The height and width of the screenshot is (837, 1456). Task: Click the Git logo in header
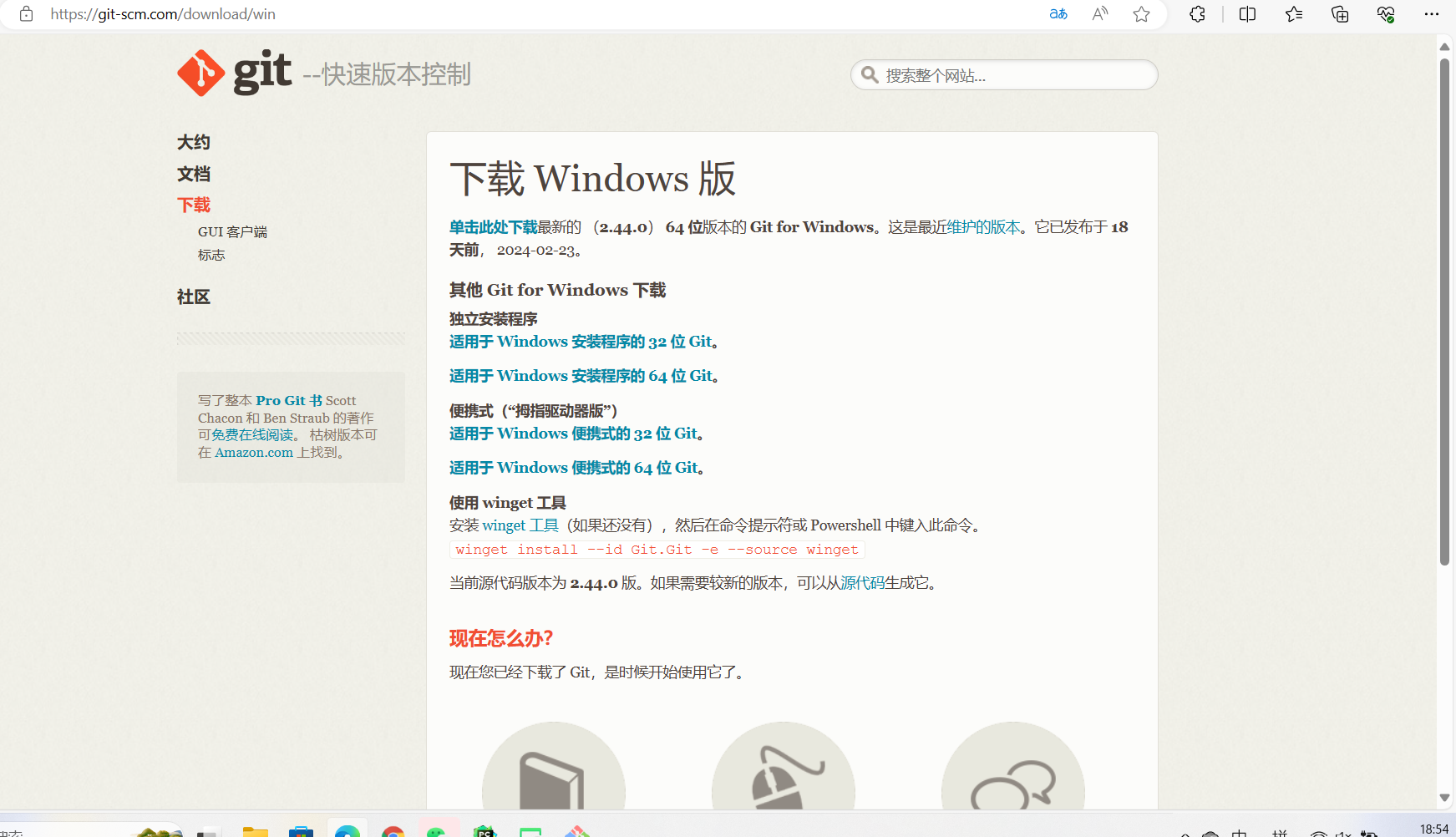[x=235, y=73]
